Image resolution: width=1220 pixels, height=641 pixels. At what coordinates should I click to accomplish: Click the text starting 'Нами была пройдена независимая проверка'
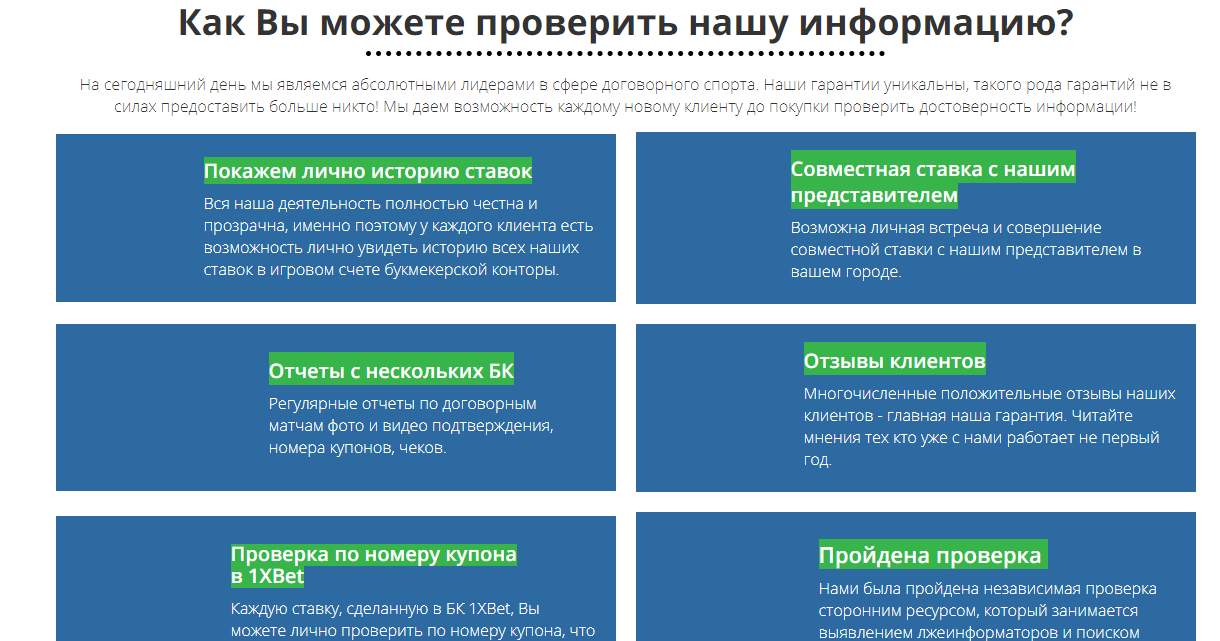click(988, 610)
